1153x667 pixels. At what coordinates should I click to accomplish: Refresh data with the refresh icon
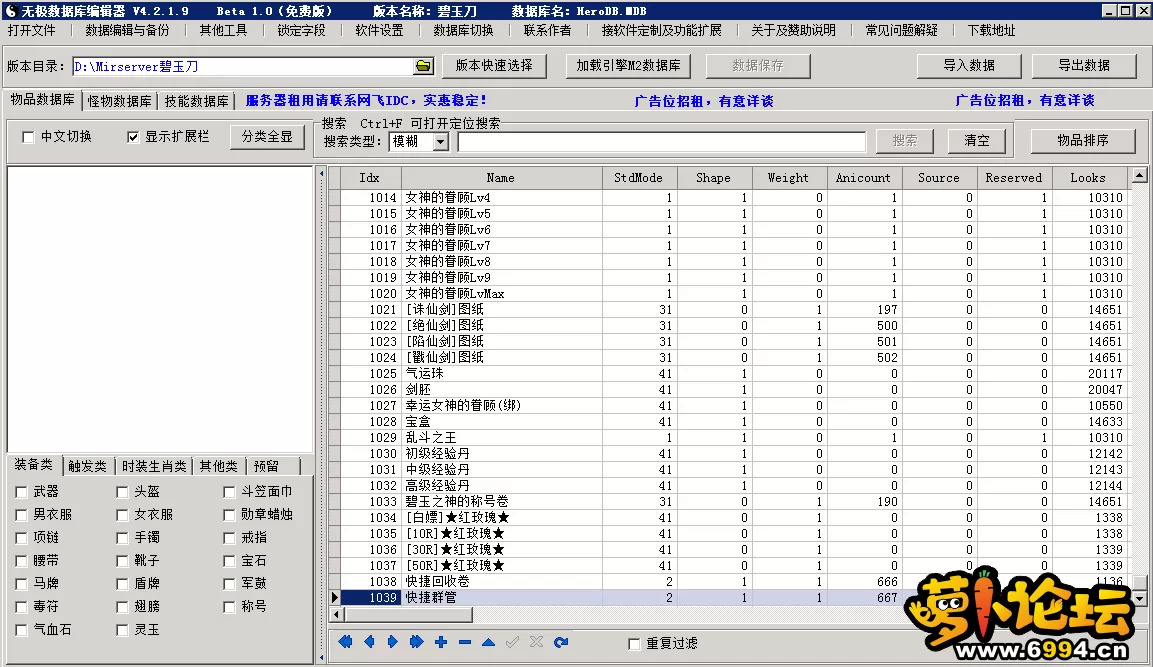coord(561,642)
